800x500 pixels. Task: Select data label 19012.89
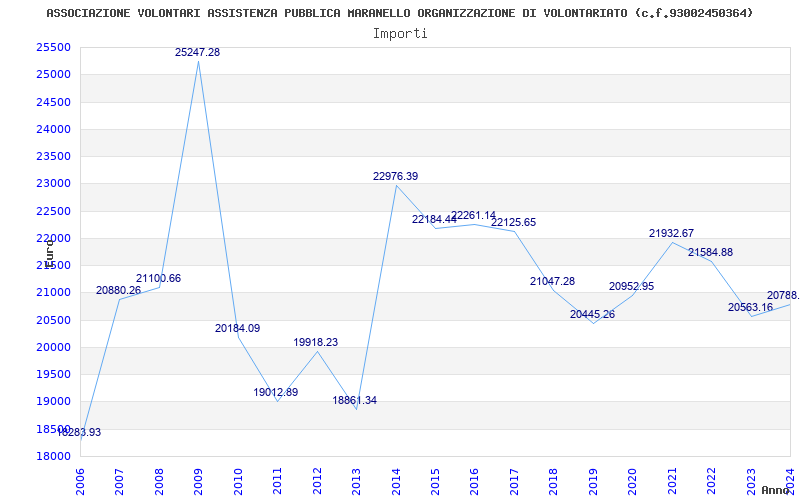276,392
